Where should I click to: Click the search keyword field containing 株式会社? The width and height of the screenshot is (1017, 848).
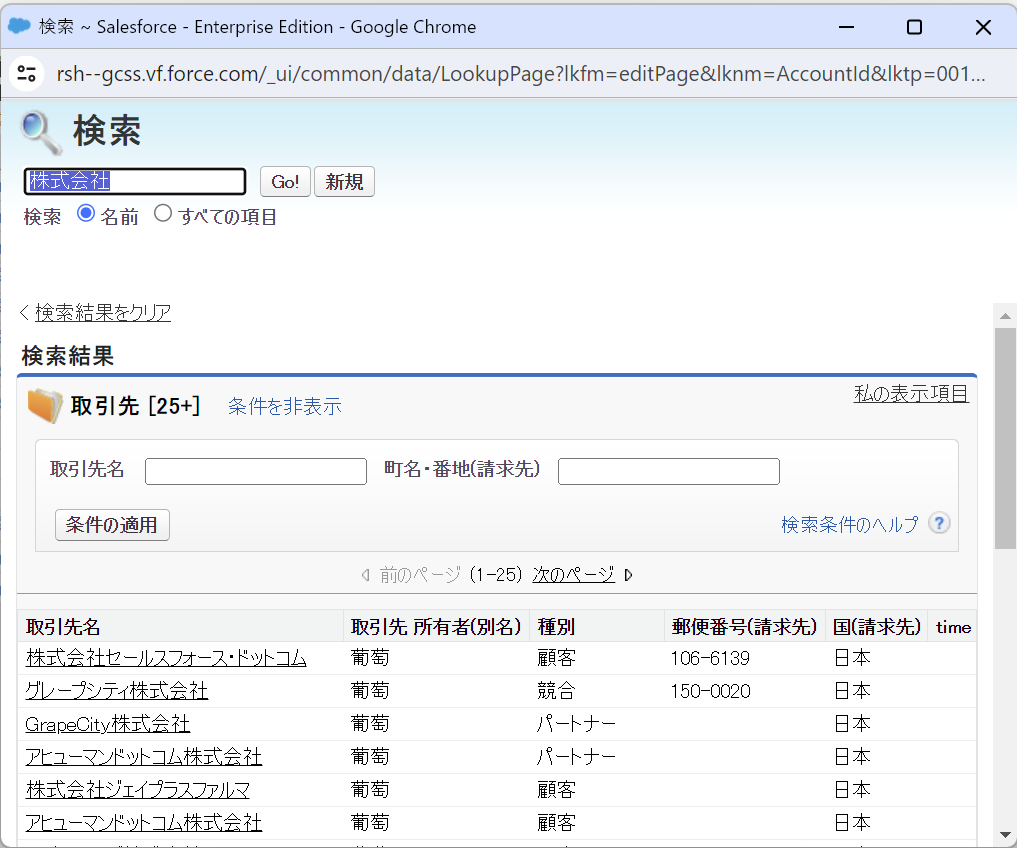[x=135, y=181]
